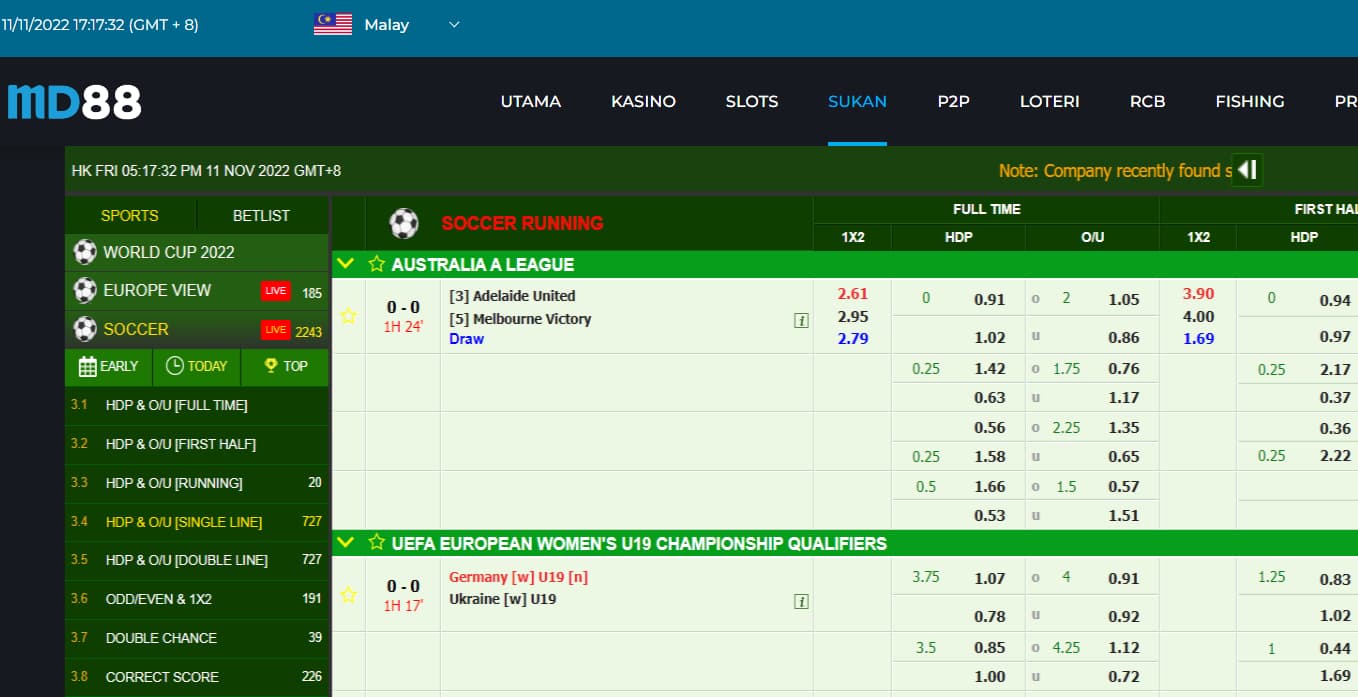Switch to the BETLIST tab
Image resolution: width=1358 pixels, height=697 pixels.
[261, 215]
